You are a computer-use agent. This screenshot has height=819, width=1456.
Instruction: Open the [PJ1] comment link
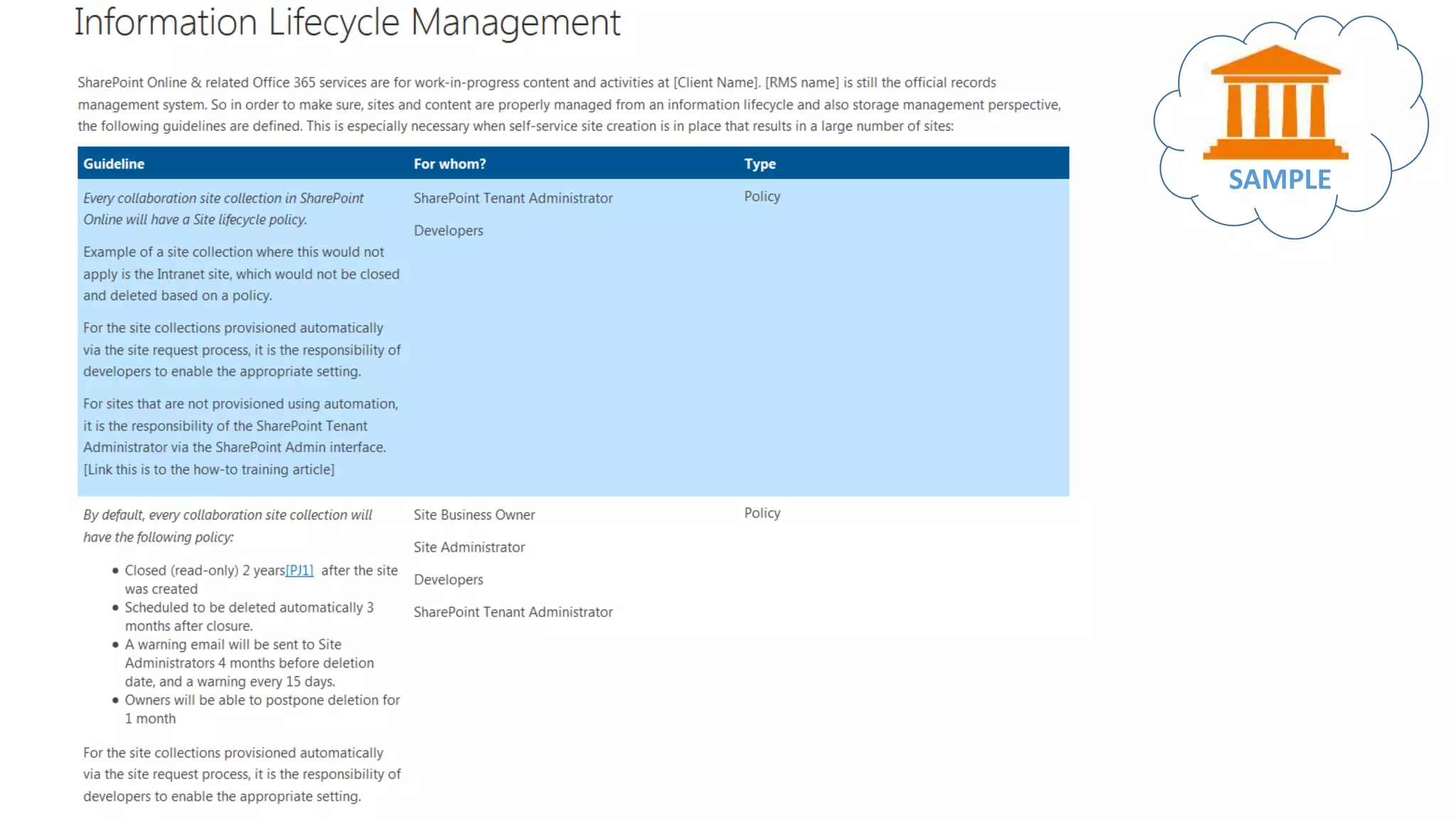[299, 570]
